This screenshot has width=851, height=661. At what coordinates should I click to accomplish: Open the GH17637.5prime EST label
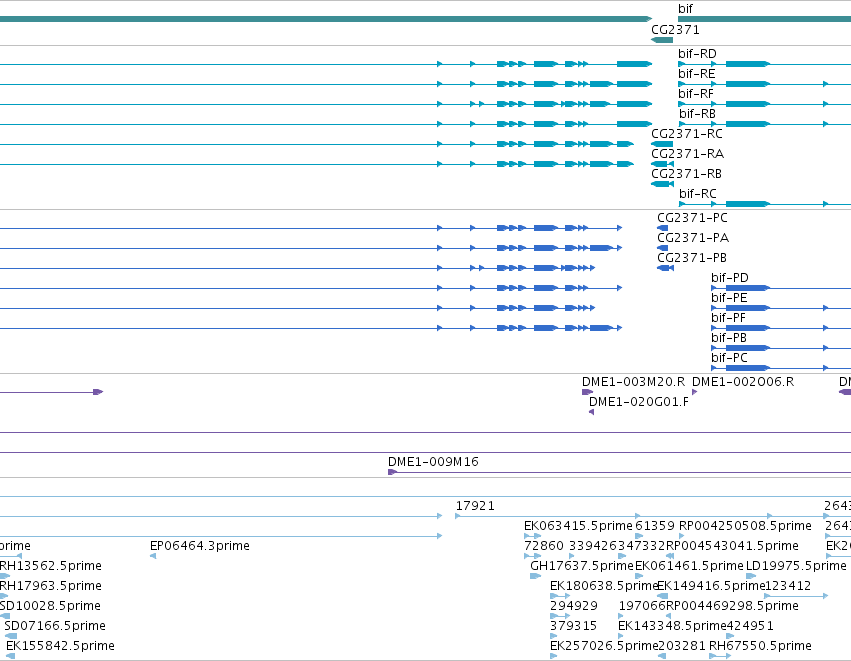pyautogui.click(x=582, y=566)
